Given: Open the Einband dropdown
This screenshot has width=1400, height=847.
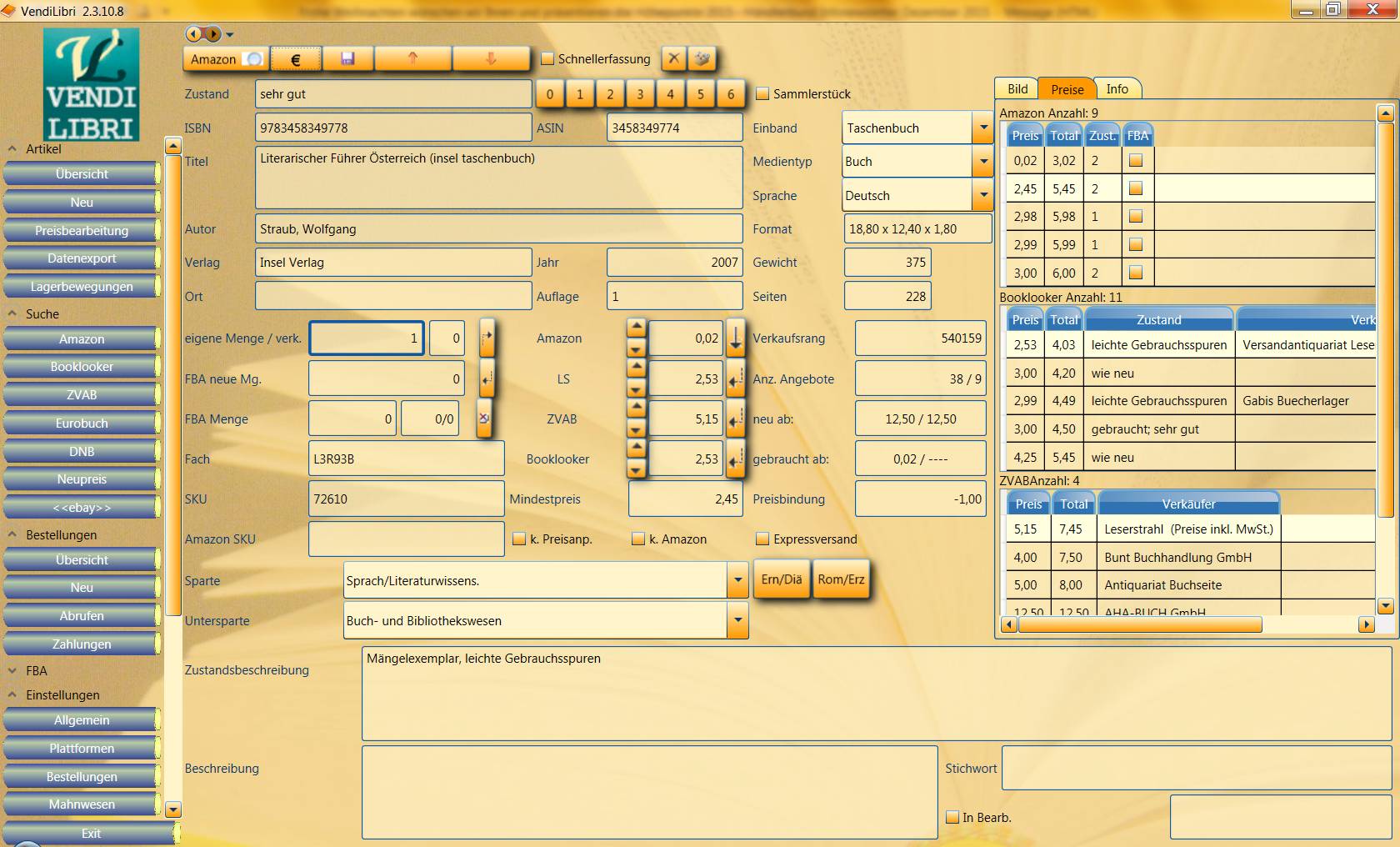Looking at the screenshot, I should (983, 128).
